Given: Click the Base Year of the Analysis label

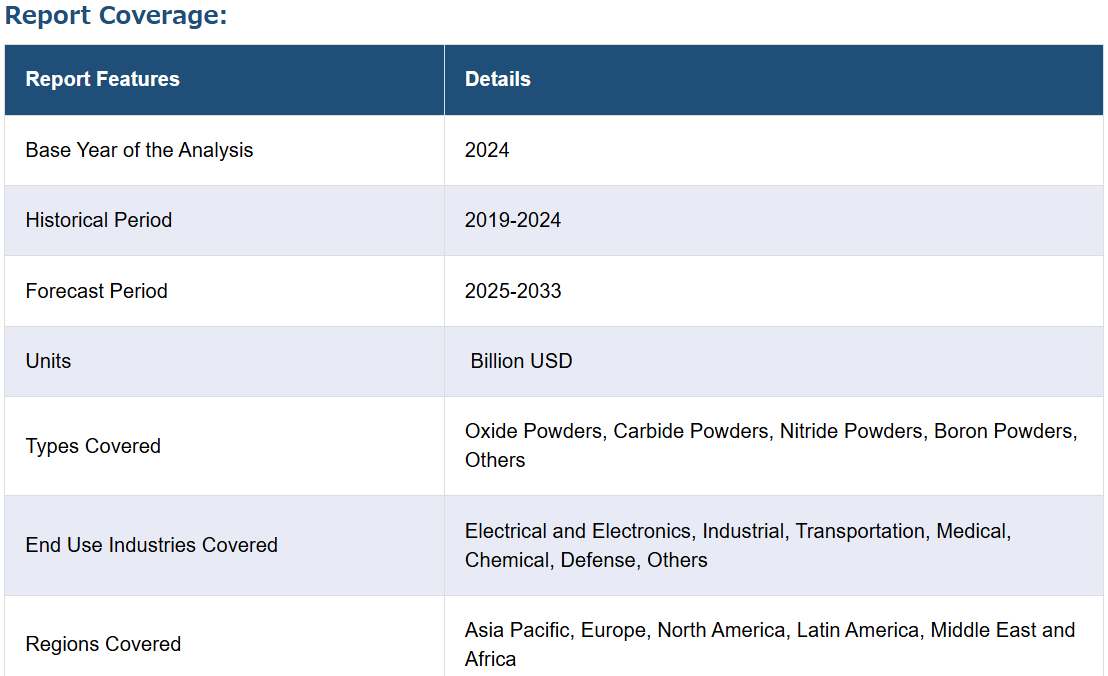Looking at the screenshot, I should [139, 150].
